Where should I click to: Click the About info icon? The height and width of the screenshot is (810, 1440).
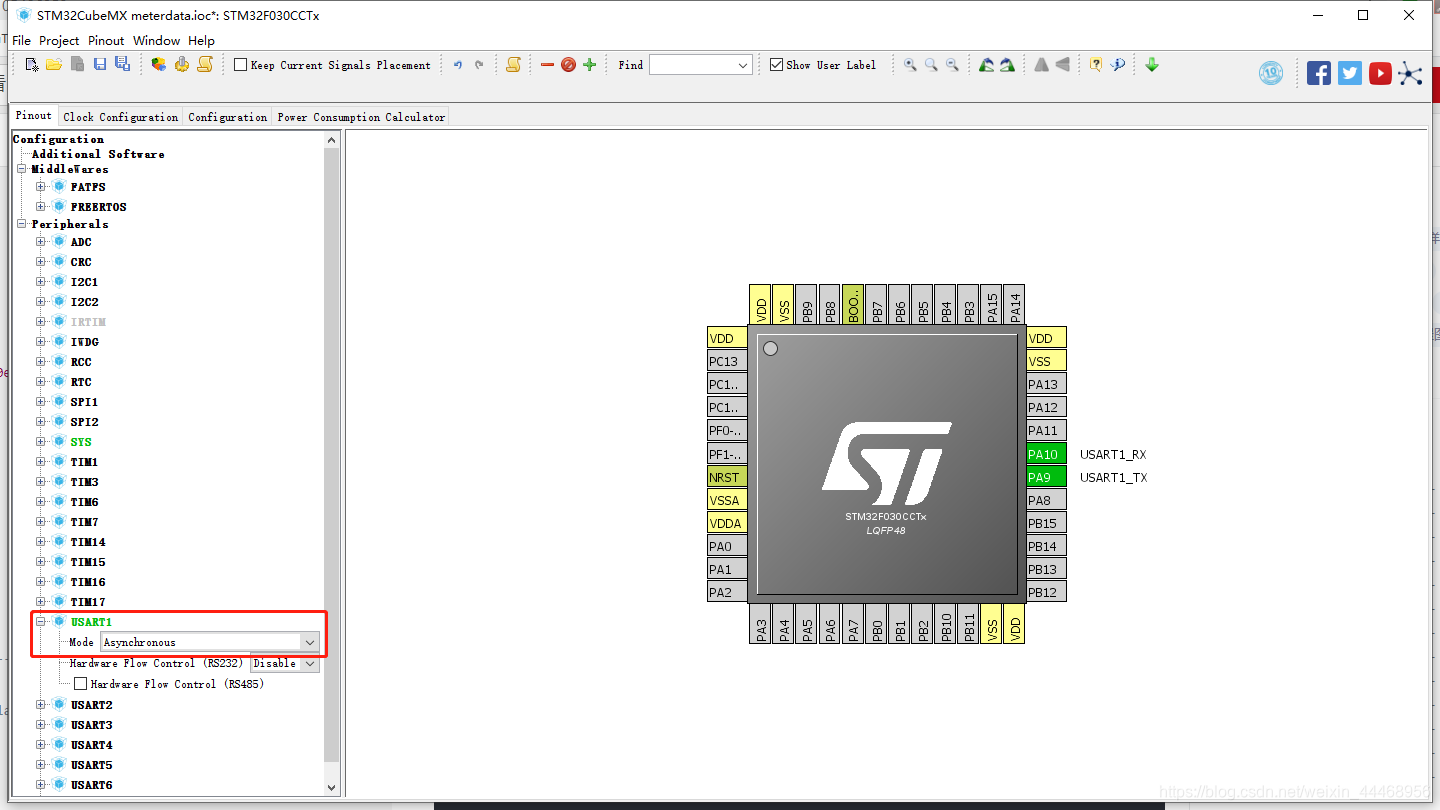pyautogui.click(x=1118, y=65)
